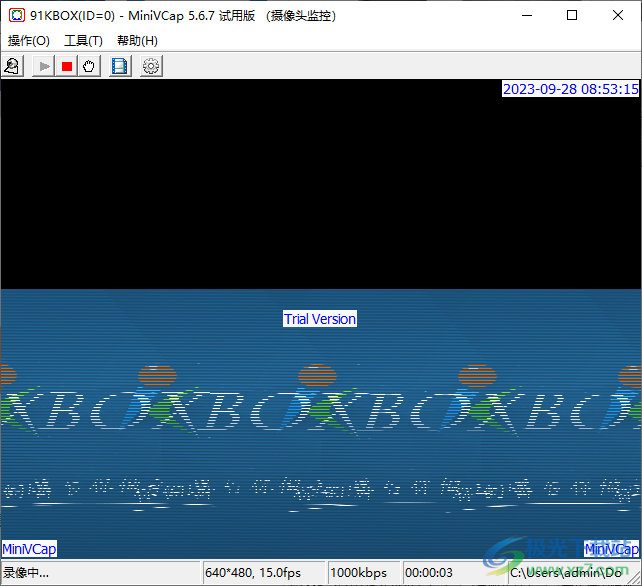Click the hand tool toolbar icon
The image size is (642, 586).
coord(89,66)
